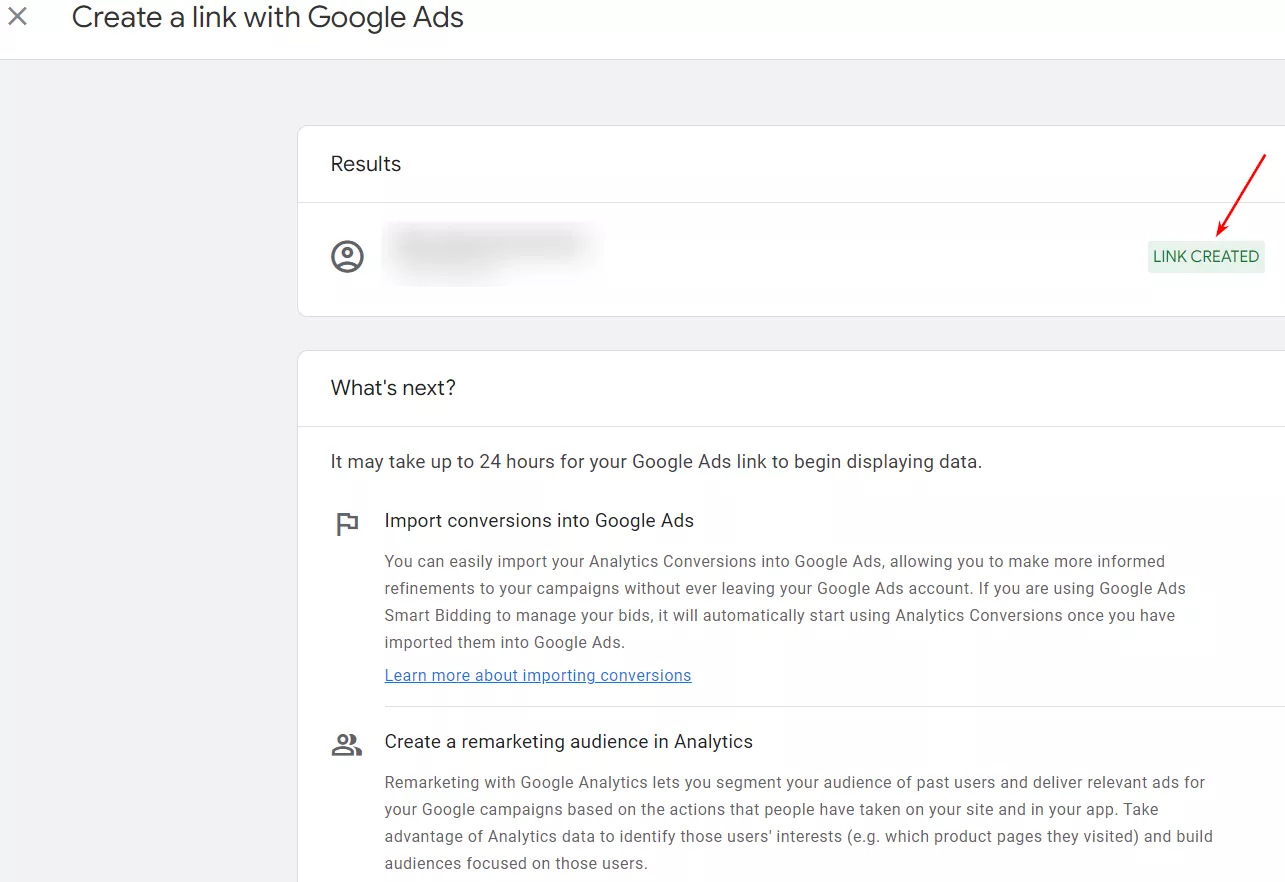The width and height of the screenshot is (1285, 882).
Task: Click the LINK CREATED status badge
Action: [x=1205, y=256]
